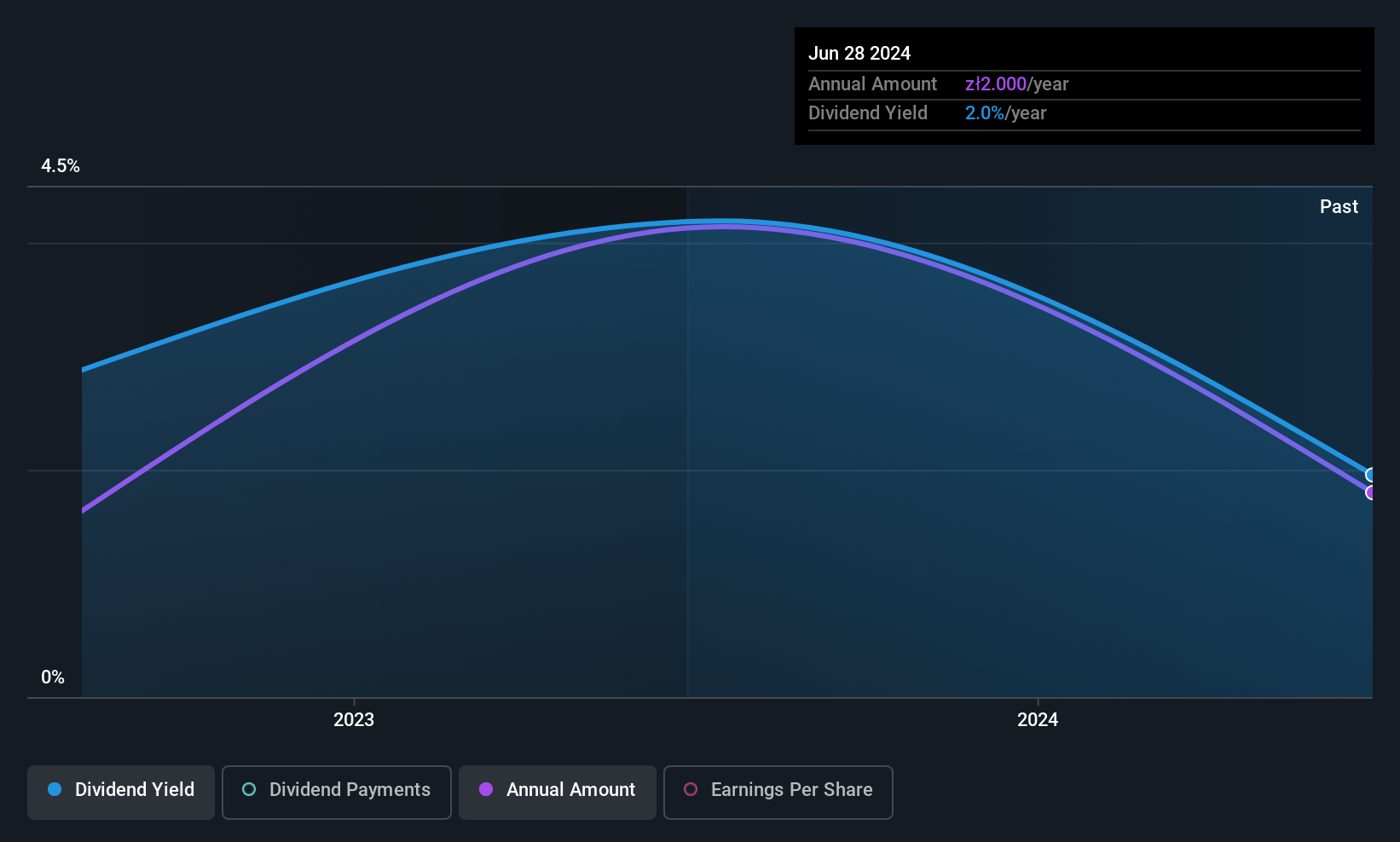1400x842 pixels.
Task: Toggle the Dividend Yield series
Action: point(121,792)
